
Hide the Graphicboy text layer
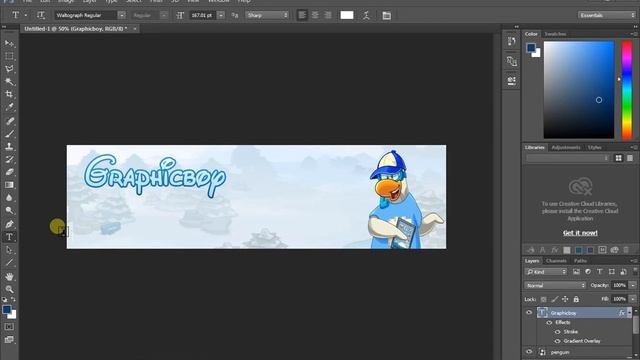point(529,313)
